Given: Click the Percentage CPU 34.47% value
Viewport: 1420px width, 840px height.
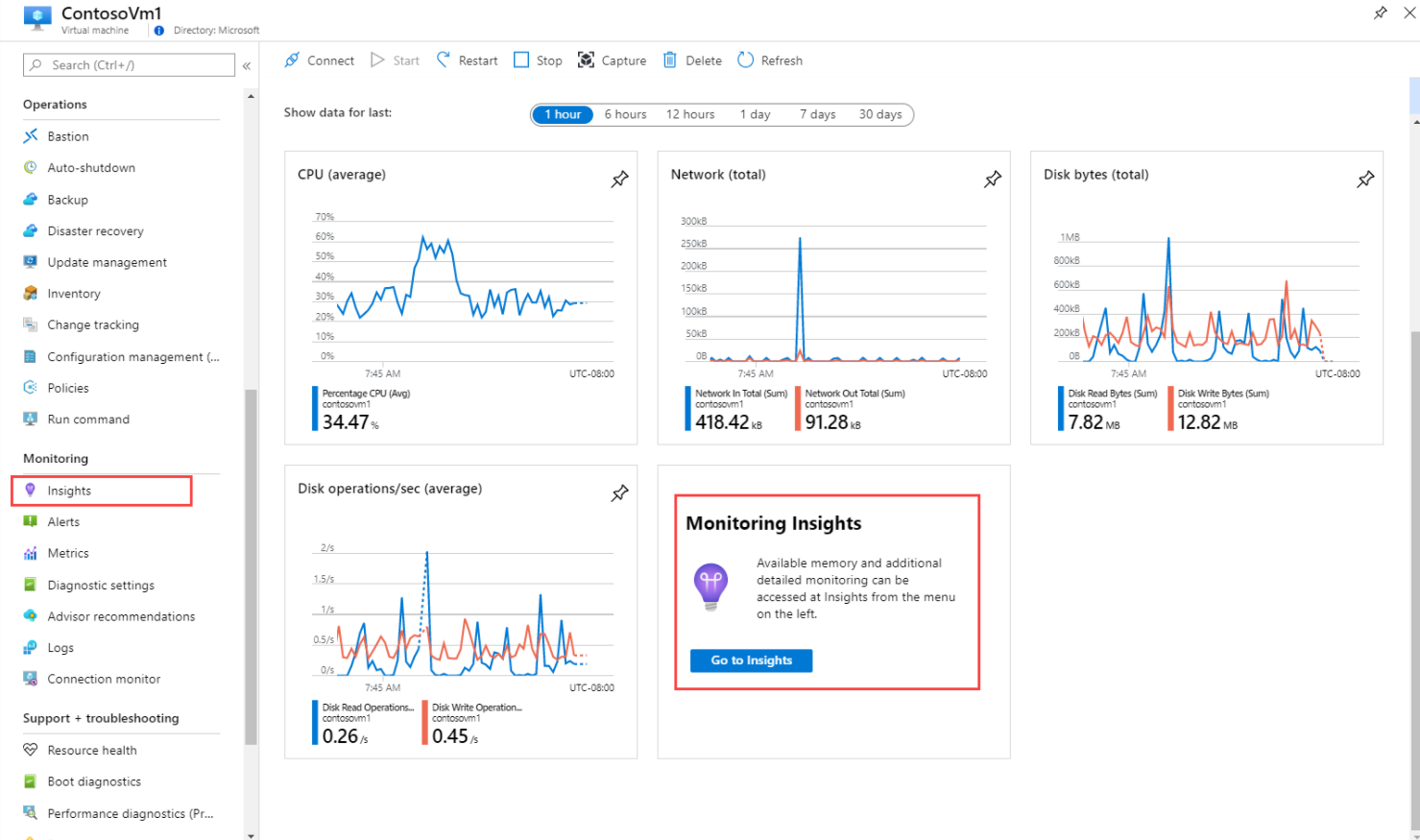Looking at the screenshot, I should click(x=350, y=421).
